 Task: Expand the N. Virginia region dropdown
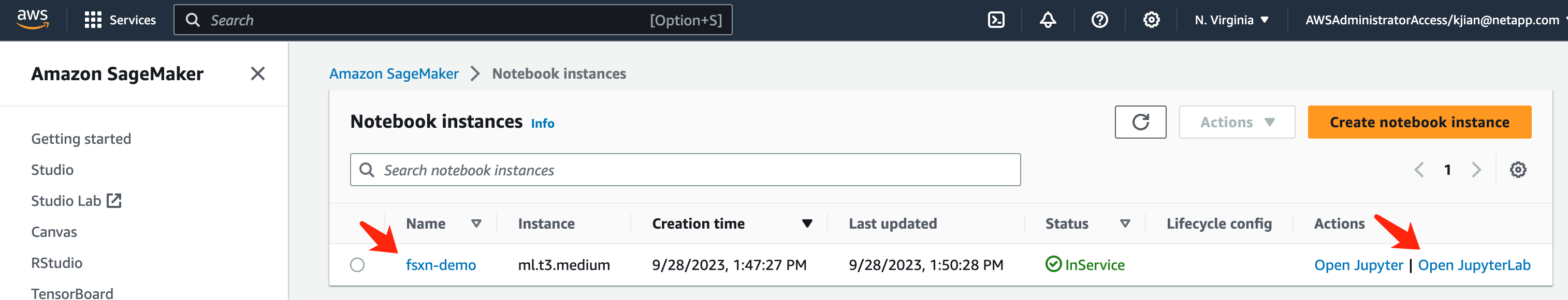[1232, 20]
